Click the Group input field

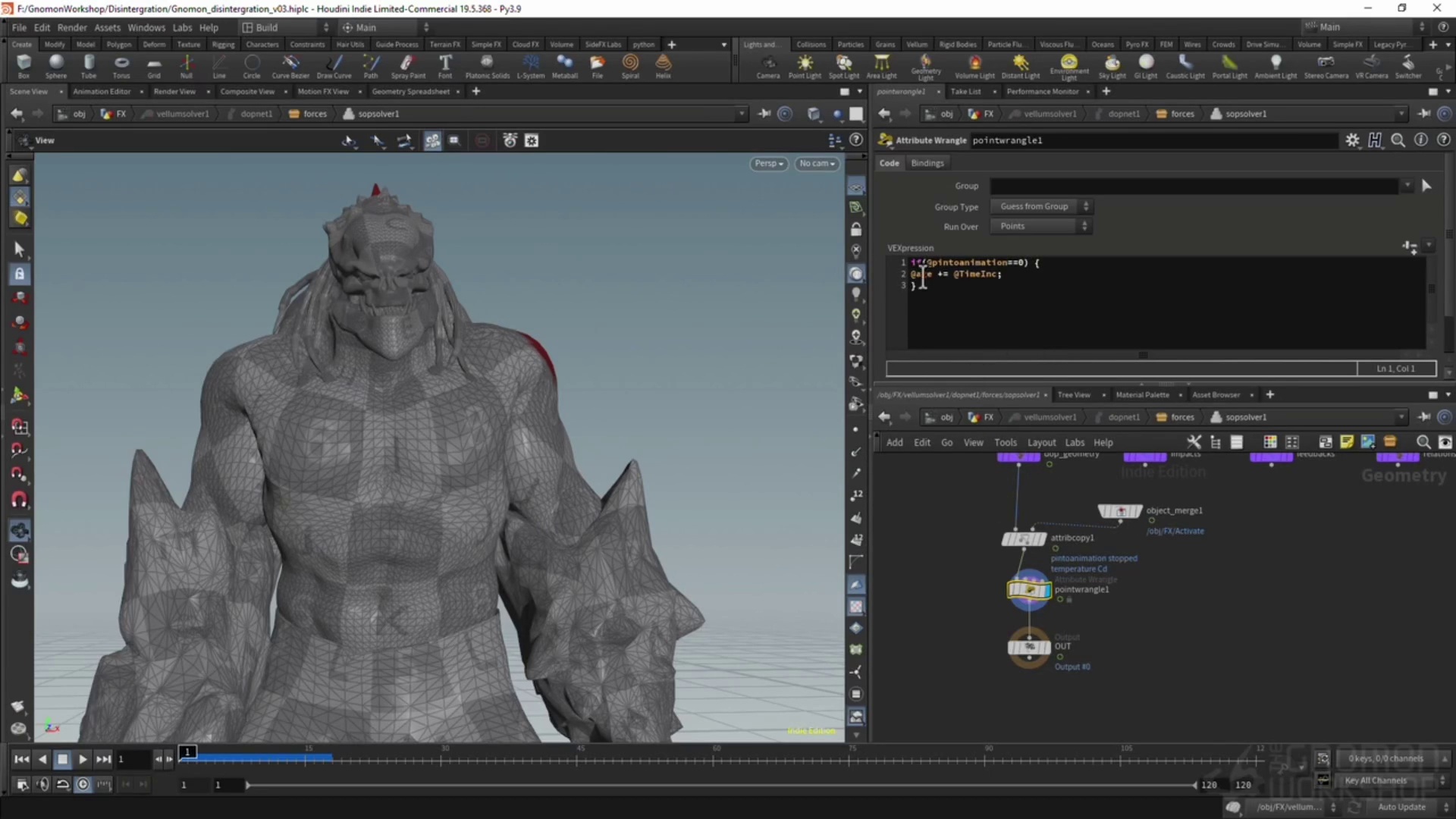click(1195, 186)
